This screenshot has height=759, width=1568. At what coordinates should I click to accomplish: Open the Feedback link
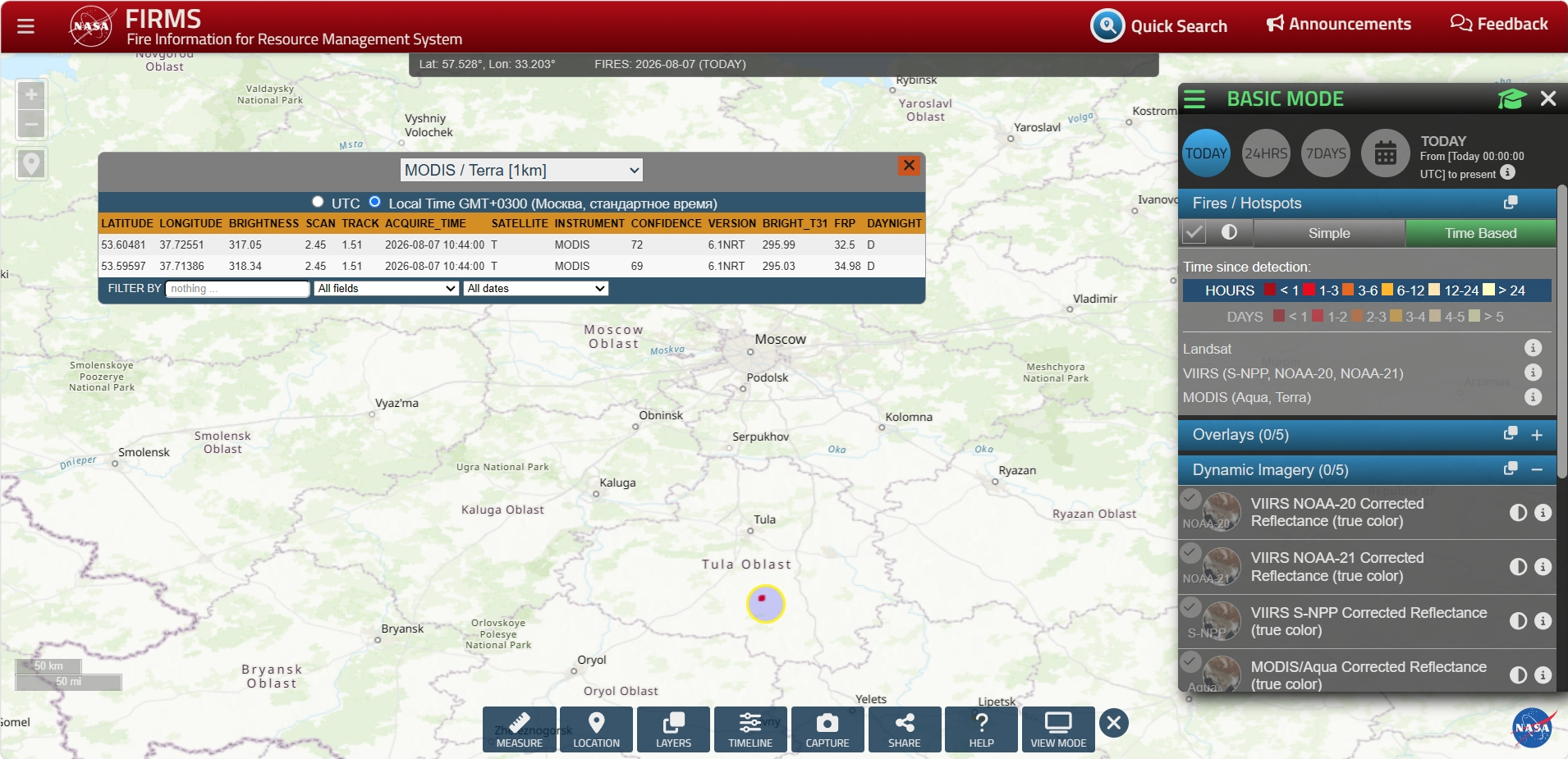pos(1499,24)
